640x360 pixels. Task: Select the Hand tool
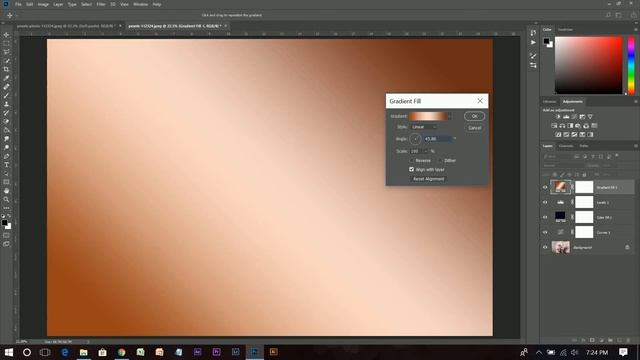(7, 191)
